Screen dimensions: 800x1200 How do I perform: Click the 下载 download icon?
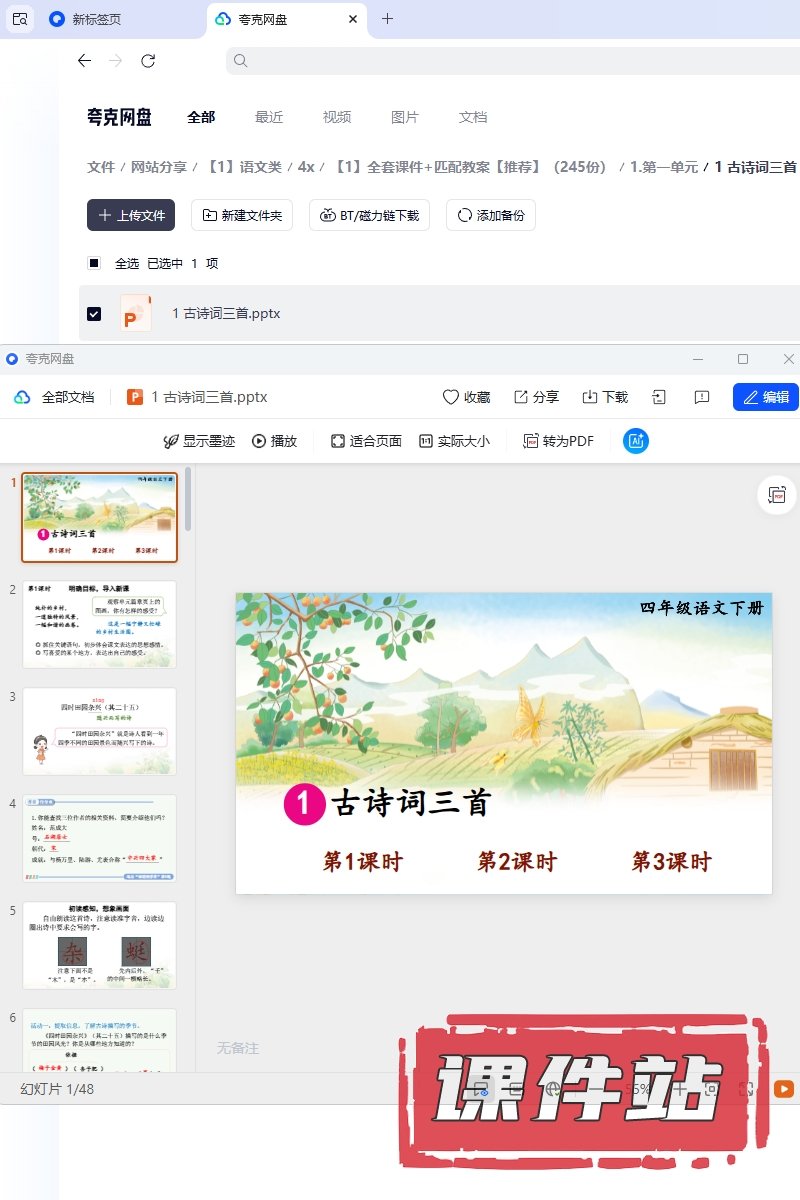click(590, 397)
